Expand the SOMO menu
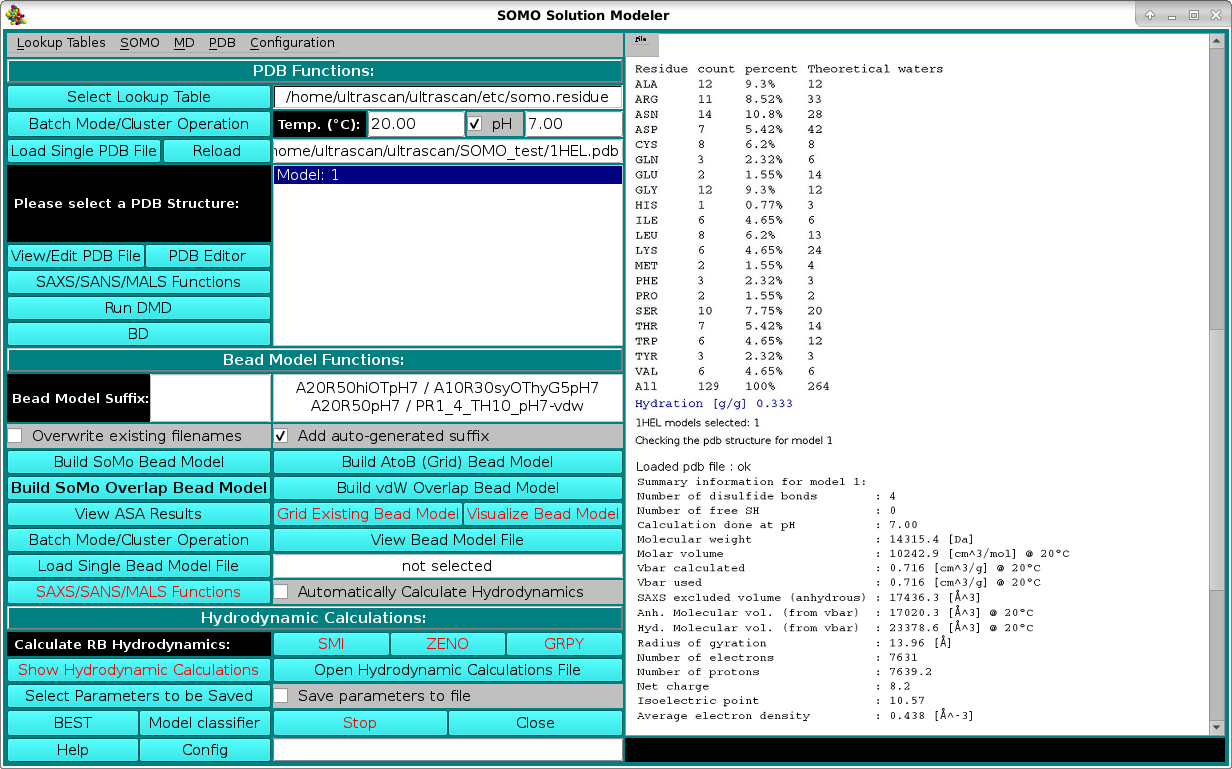This screenshot has width=1232, height=769. click(x=140, y=43)
